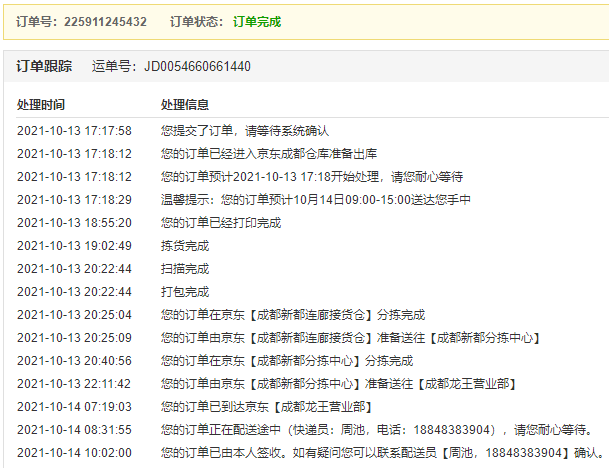Image resolution: width=609 pixels, height=468 pixels.
Task: Click the 拣货完成 entry
Action: (x=185, y=246)
